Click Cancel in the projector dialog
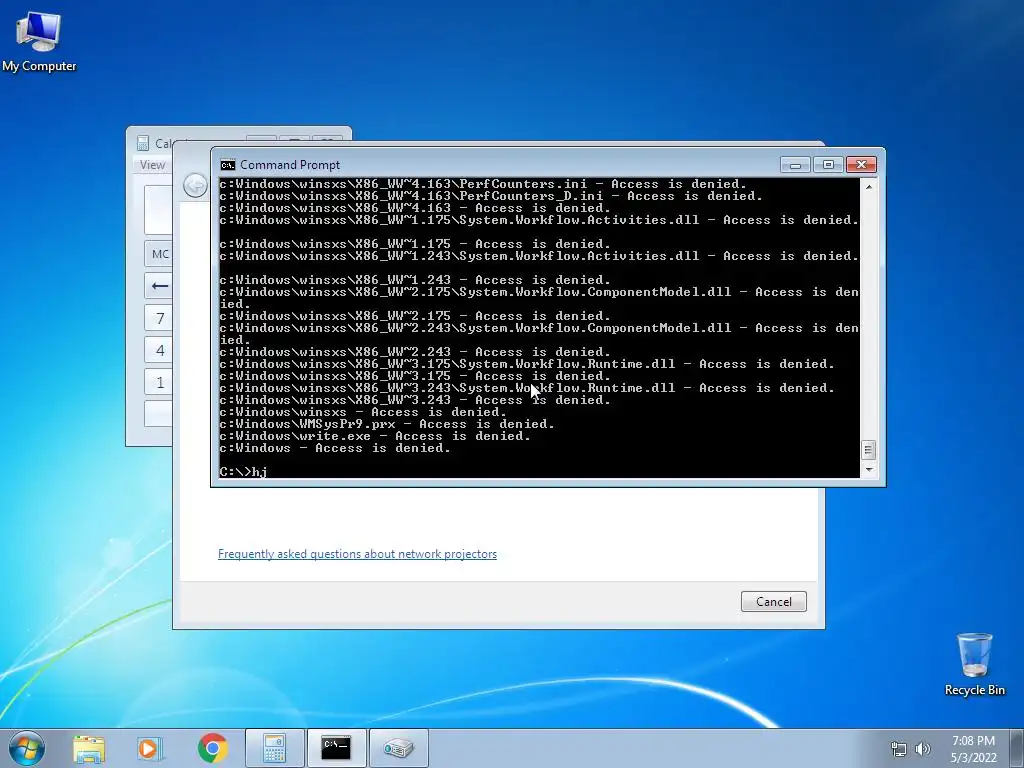The width and height of the screenshot is (1024, 768). pyautogui.click(x=773, y=601)
